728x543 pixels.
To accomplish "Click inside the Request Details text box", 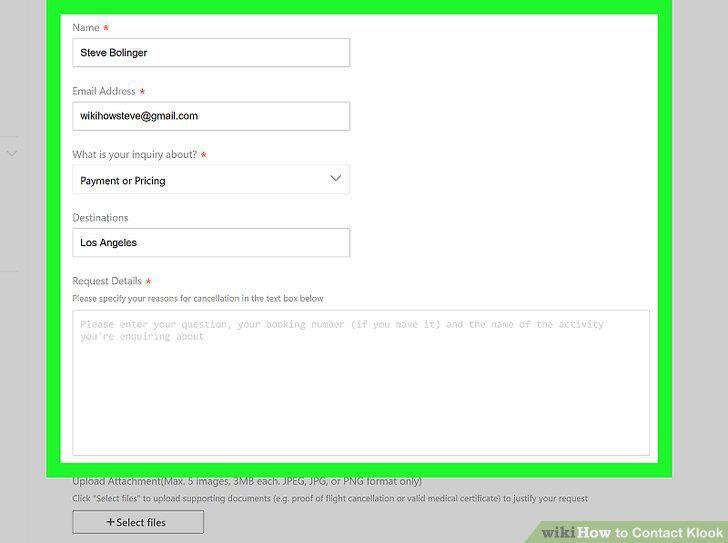I will coord(361,383).
